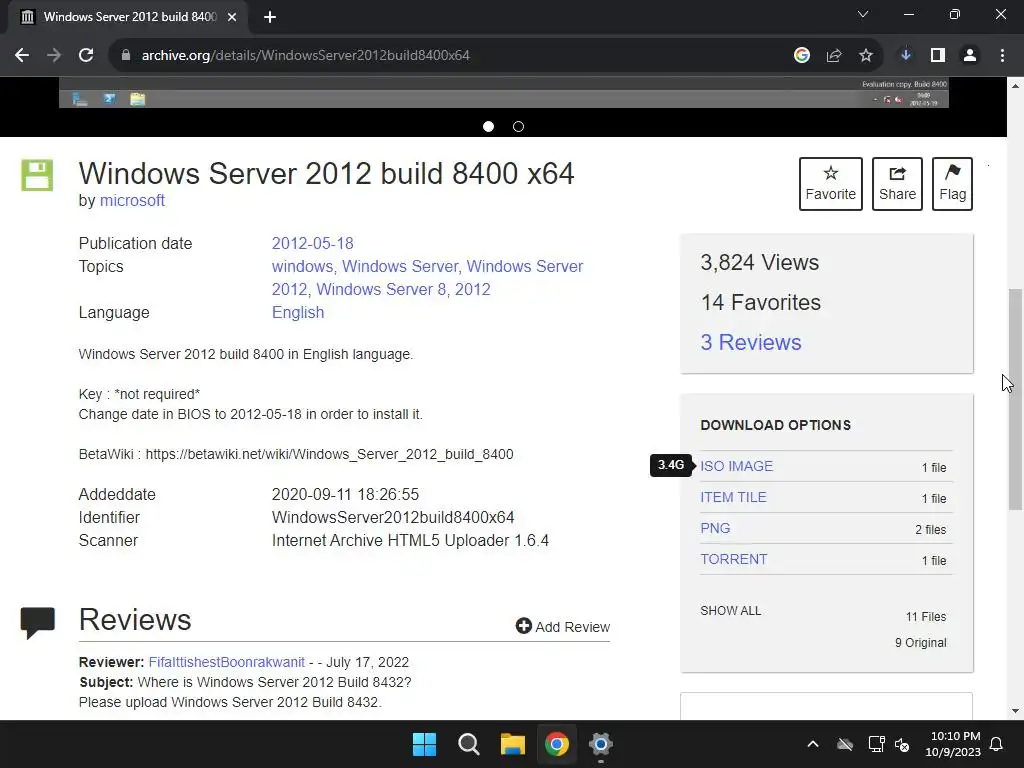Open the 'windows' topic link
This screenshot has height=768, width=1024.
[302, 266]
